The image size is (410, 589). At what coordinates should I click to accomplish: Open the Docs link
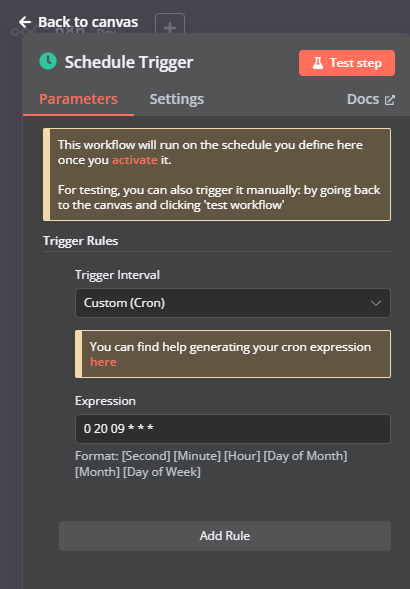tap(371, 99)
